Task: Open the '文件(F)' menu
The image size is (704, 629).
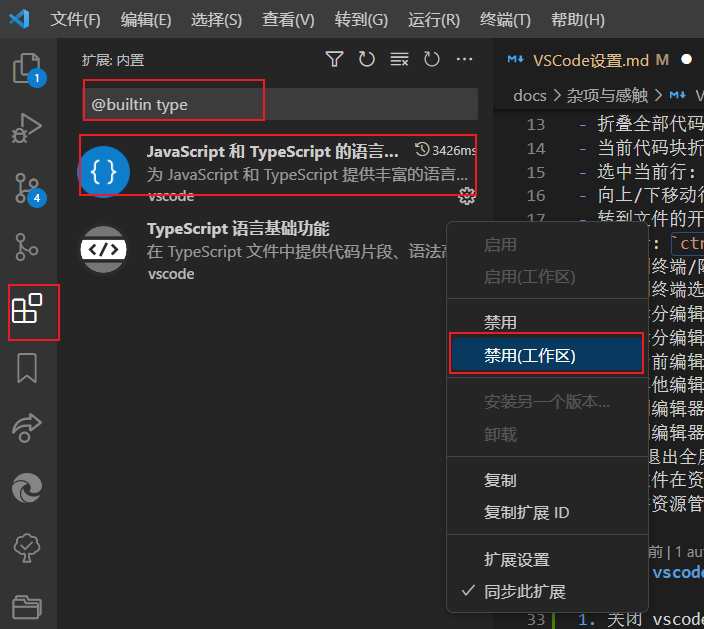Action: click(x=75, y=20)
